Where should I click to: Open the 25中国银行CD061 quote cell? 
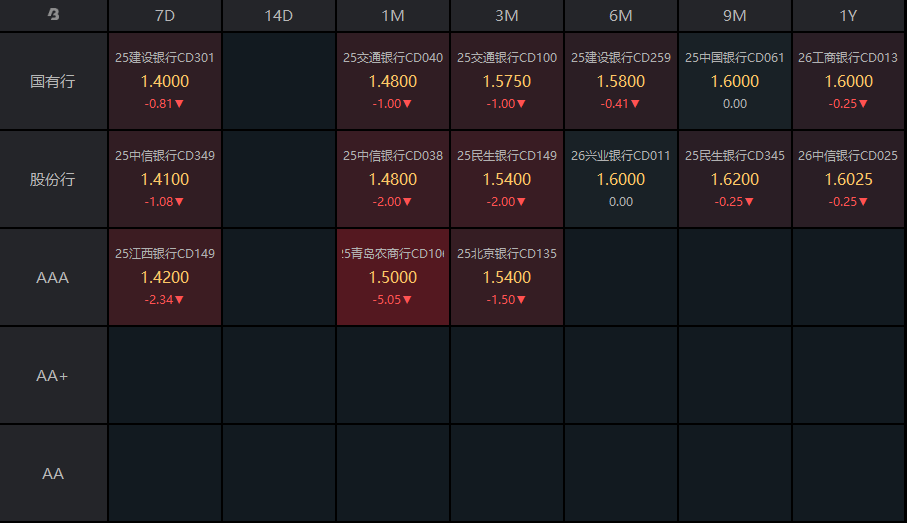(735, 81)
